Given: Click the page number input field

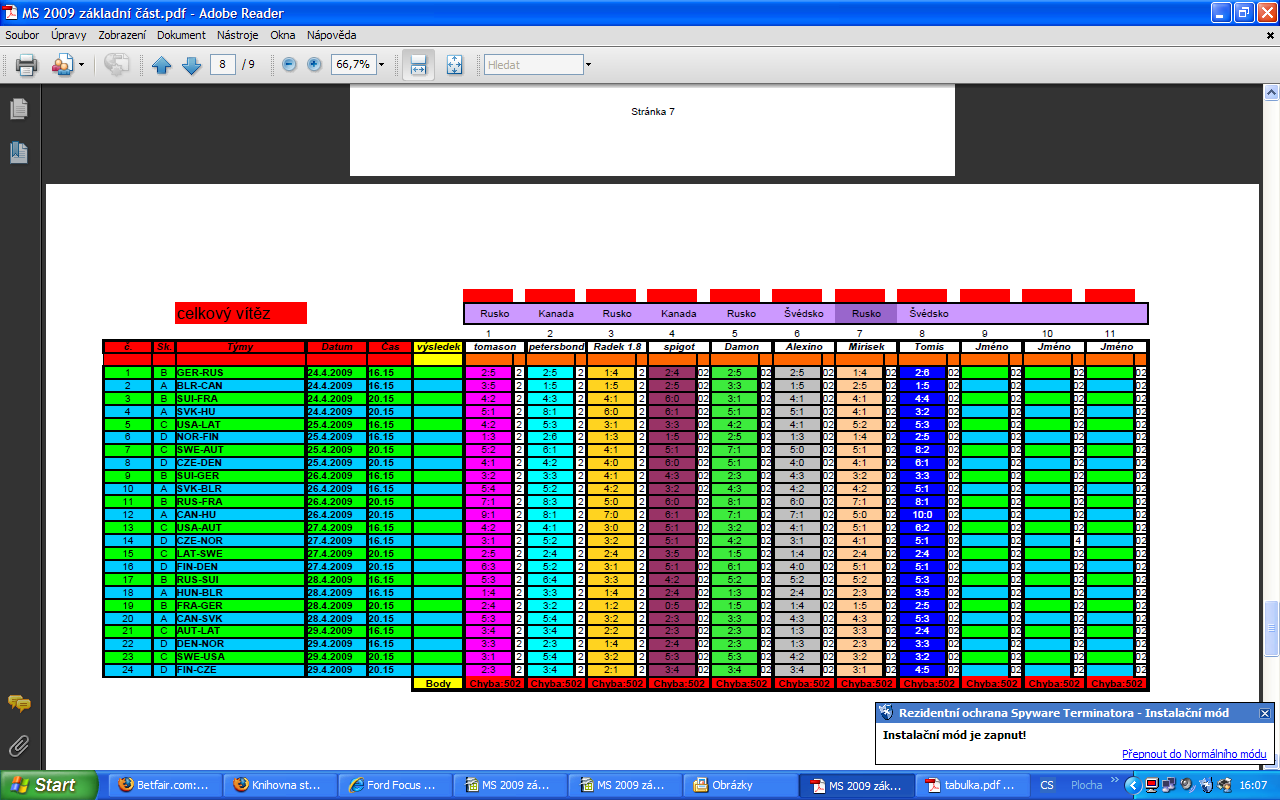Looking at the screenshot, I should (222, 65).
